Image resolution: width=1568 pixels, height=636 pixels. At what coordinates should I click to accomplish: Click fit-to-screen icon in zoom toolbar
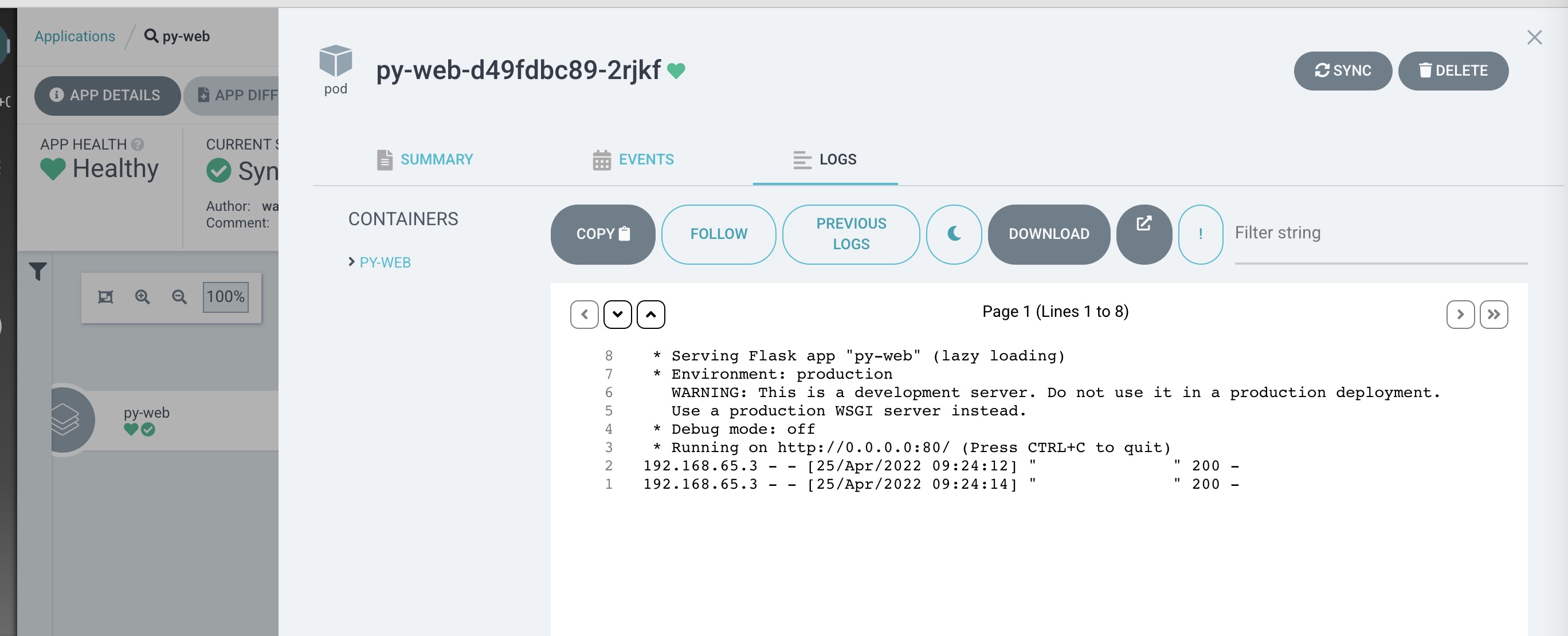(x=105, y=297)
